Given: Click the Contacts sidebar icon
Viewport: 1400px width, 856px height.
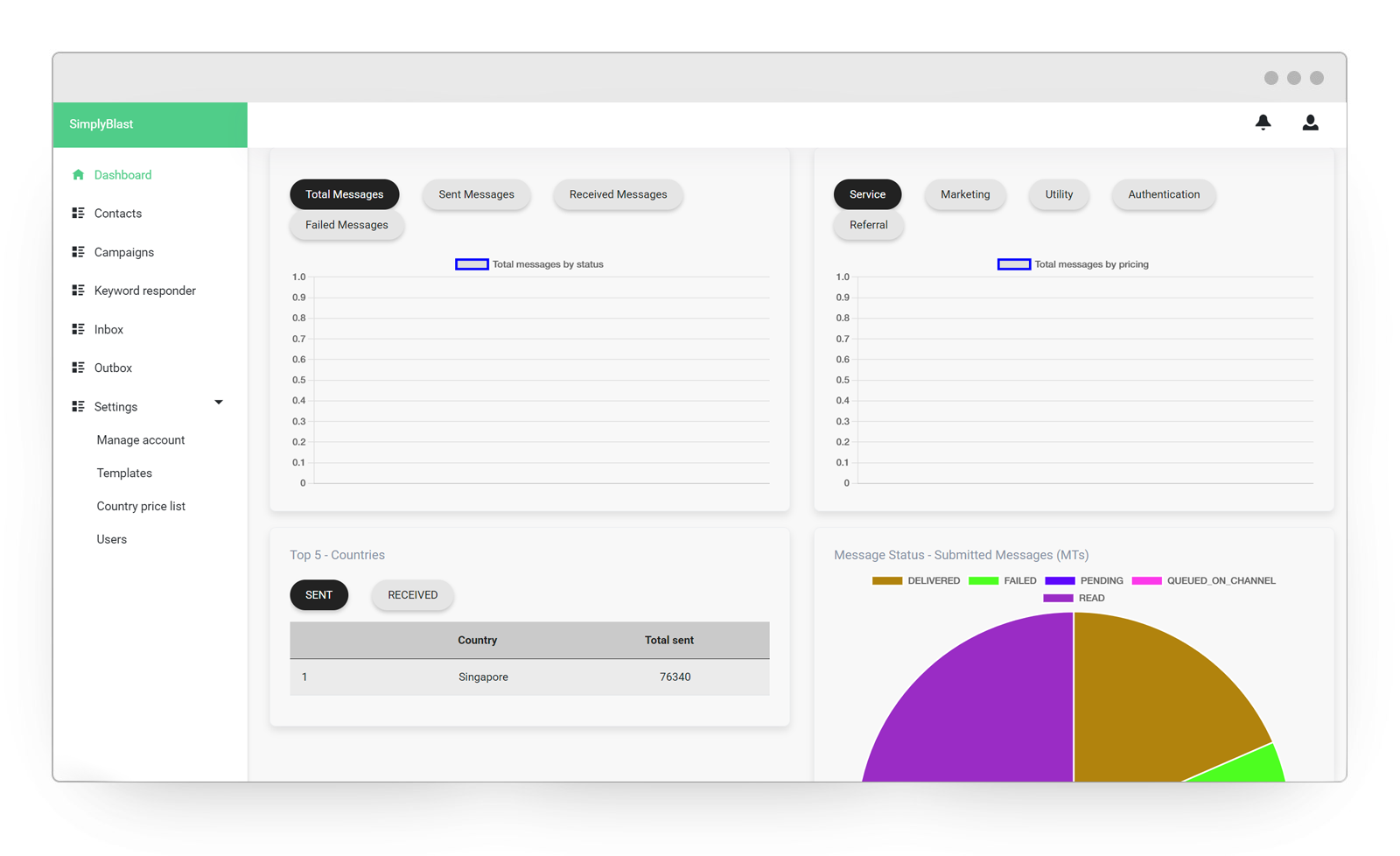Looking at the screenshot, I should coord(78,214).
